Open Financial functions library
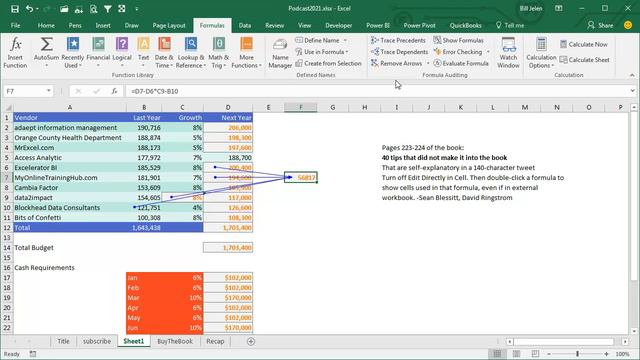The width and height of the screenshot is (640, 360). pos(98,52)
